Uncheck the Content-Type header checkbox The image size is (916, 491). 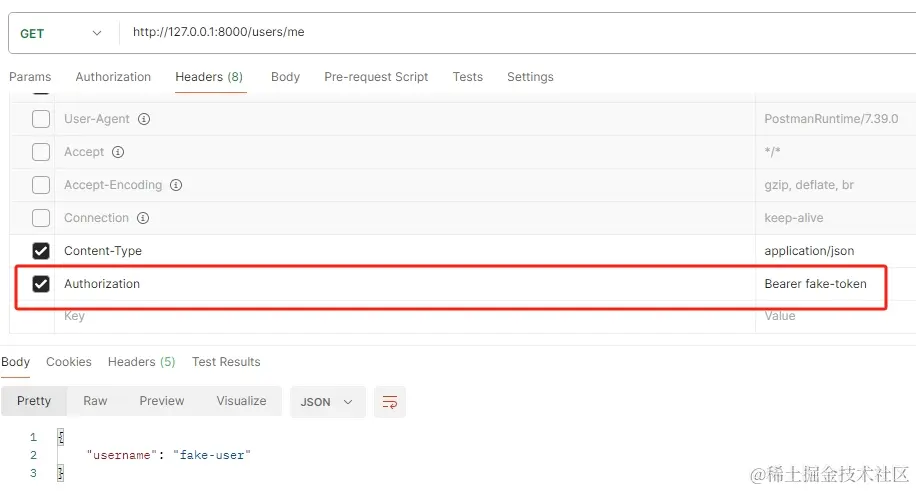[x=41, y=251]
